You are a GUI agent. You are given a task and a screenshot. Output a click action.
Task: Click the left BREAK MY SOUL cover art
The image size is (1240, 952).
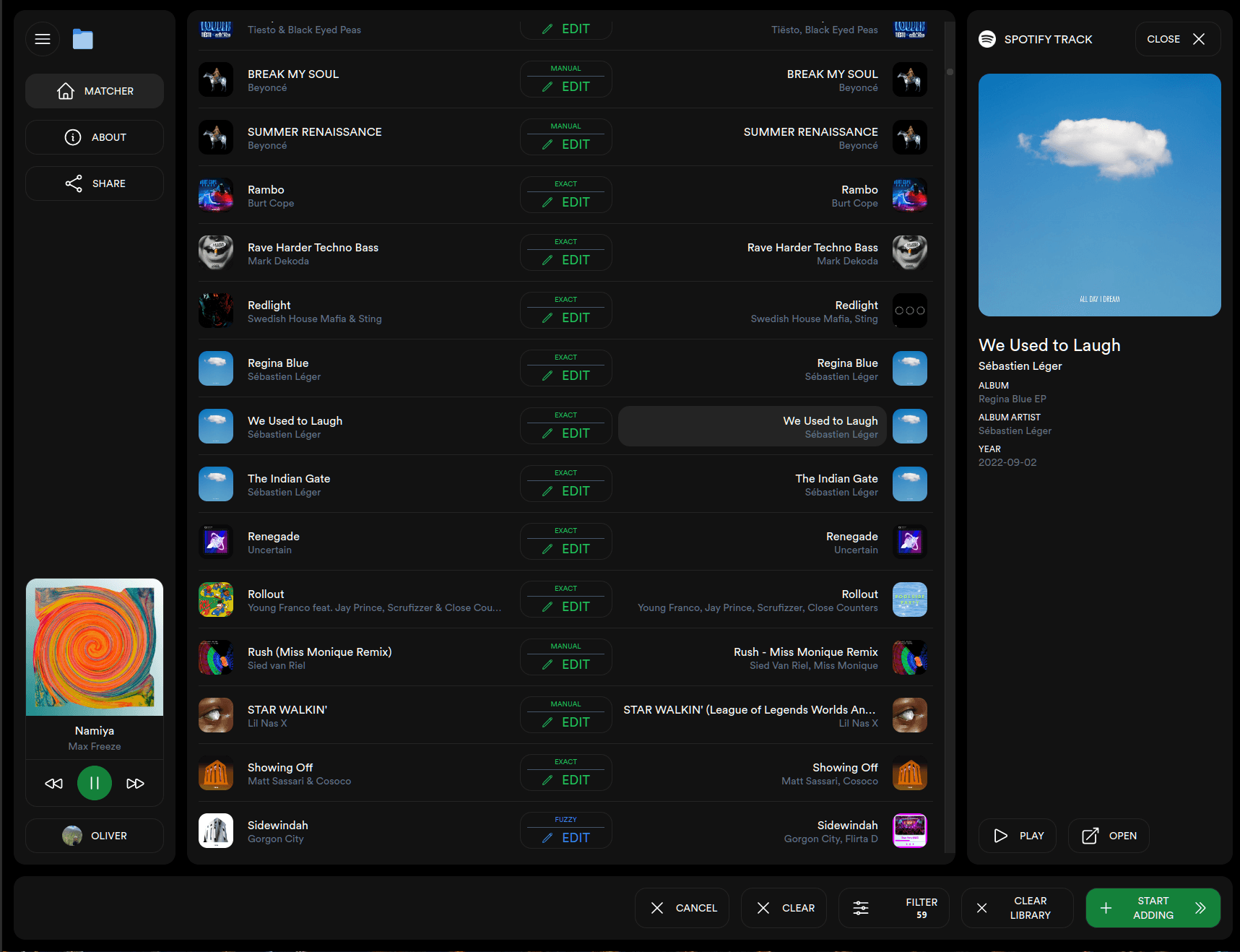pyautogui.click(x=216, y=79)
